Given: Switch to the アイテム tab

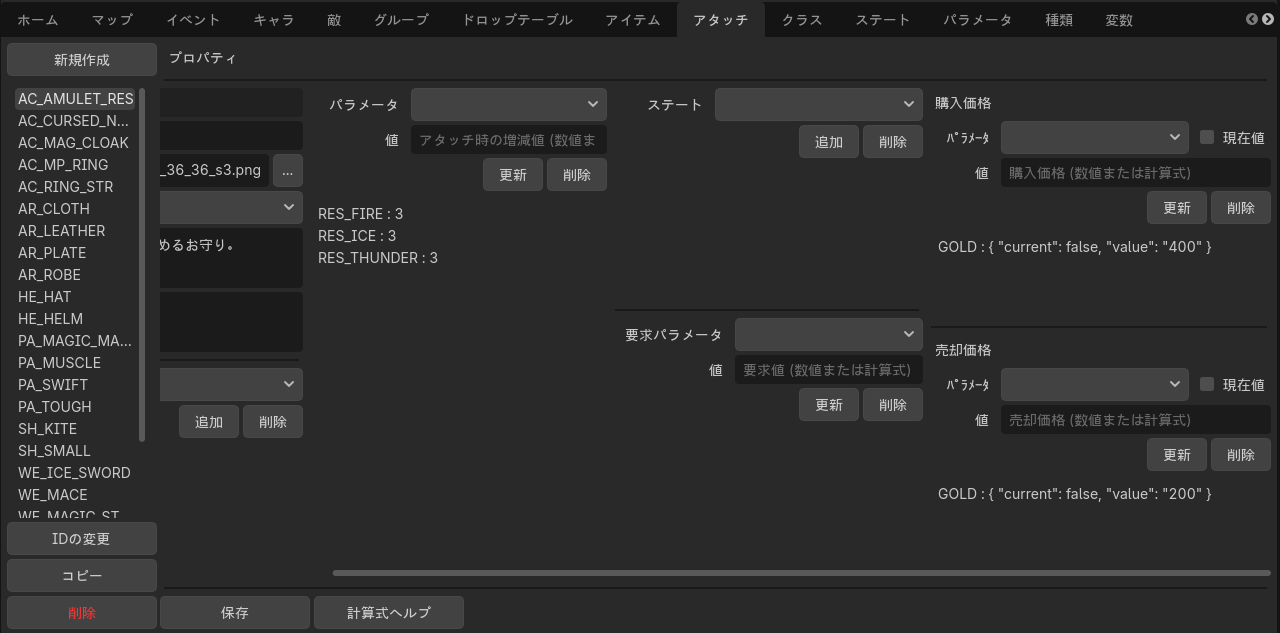Looking at the screenshot, I should [x=632, y=20].
